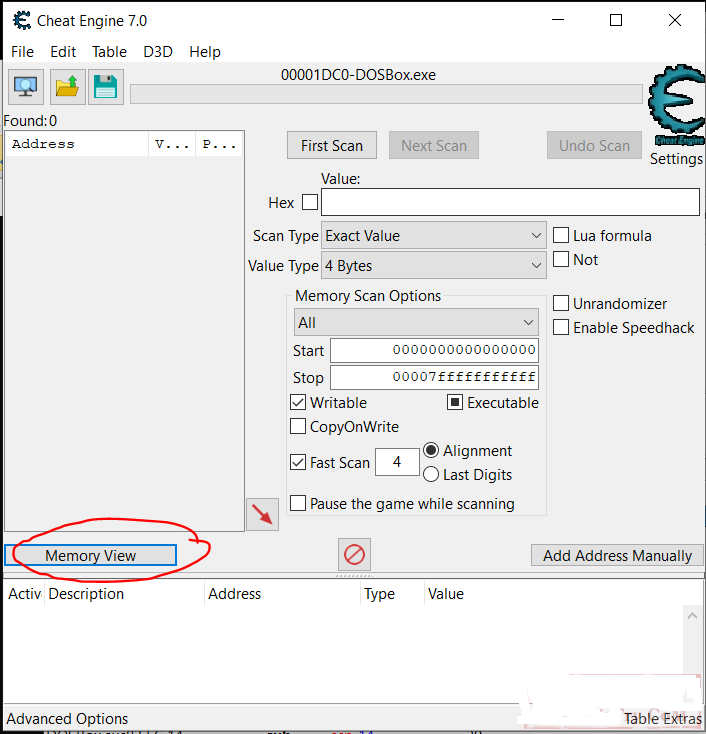The image size is (706, 734).
Task: Enable the Lua formula checkbox
Action: pyautogui.click(x=561, y=235)
